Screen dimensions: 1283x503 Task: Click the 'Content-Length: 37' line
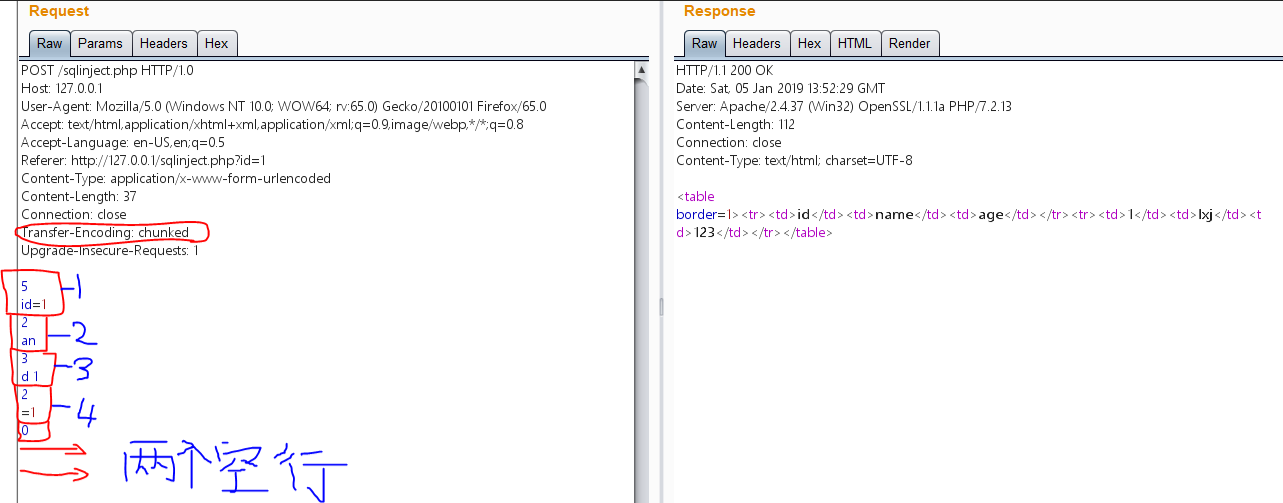[x=79, y=196]
